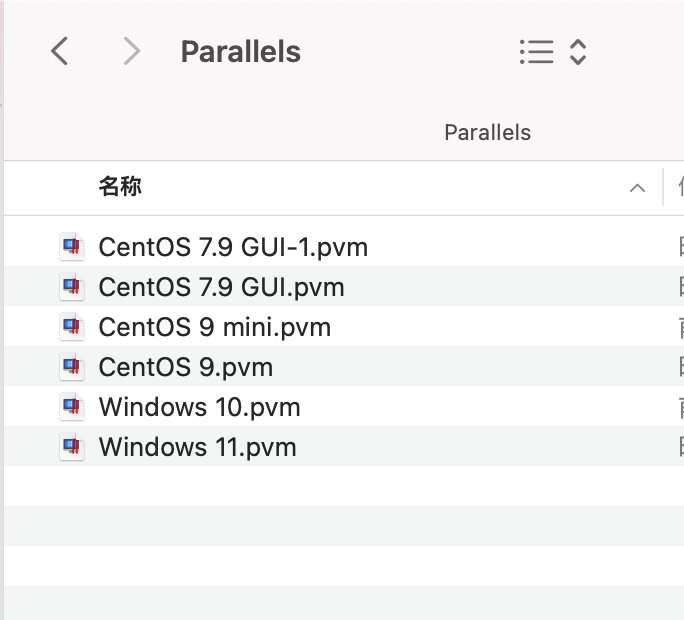Viewport: 684px width, 620px height.
Task: Select the CentOS 9 mini.pvm filename
Action: pyautogui.click(x=215, y=327)
